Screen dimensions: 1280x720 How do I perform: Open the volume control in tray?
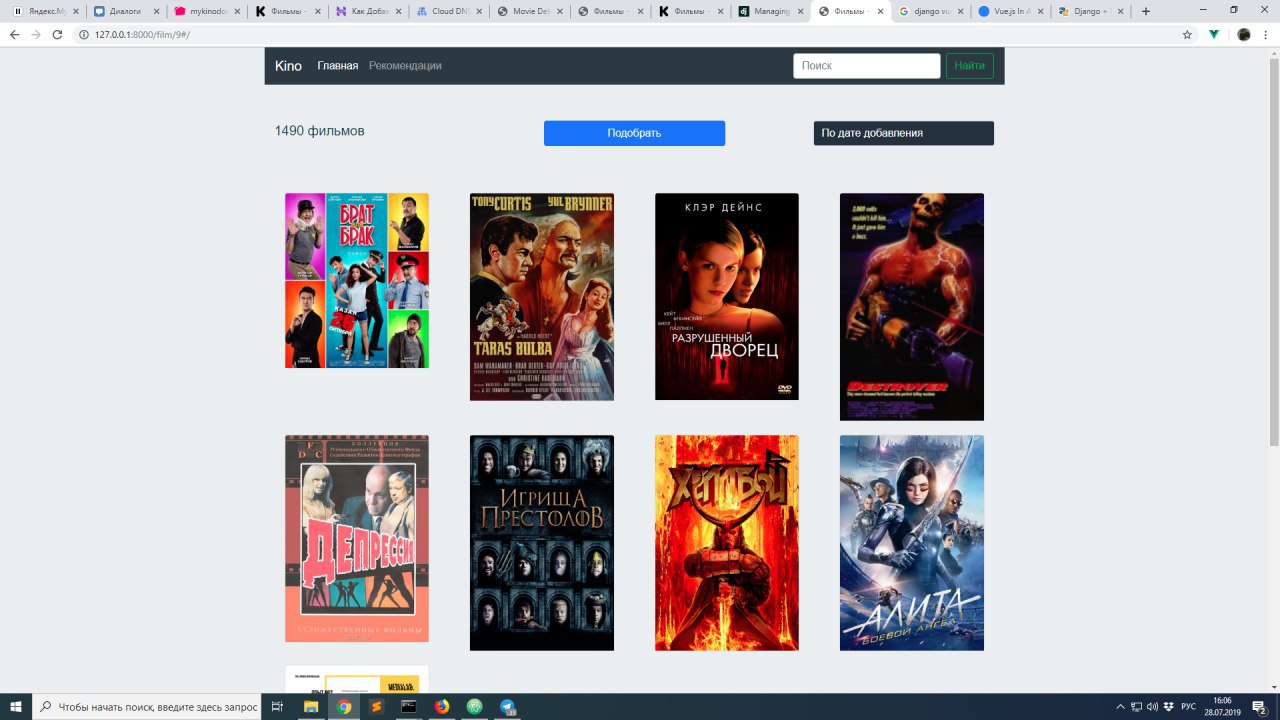click(x=1152, y=706)
